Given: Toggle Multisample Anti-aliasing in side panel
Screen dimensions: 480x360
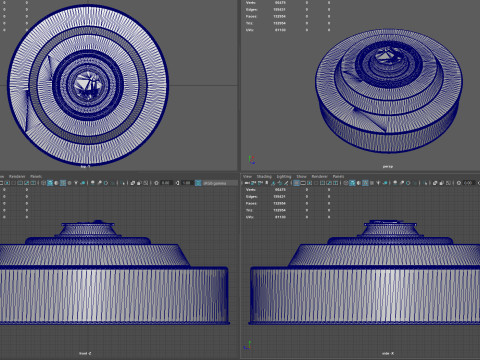Looking at the screenshot, I should click(408, 183).
